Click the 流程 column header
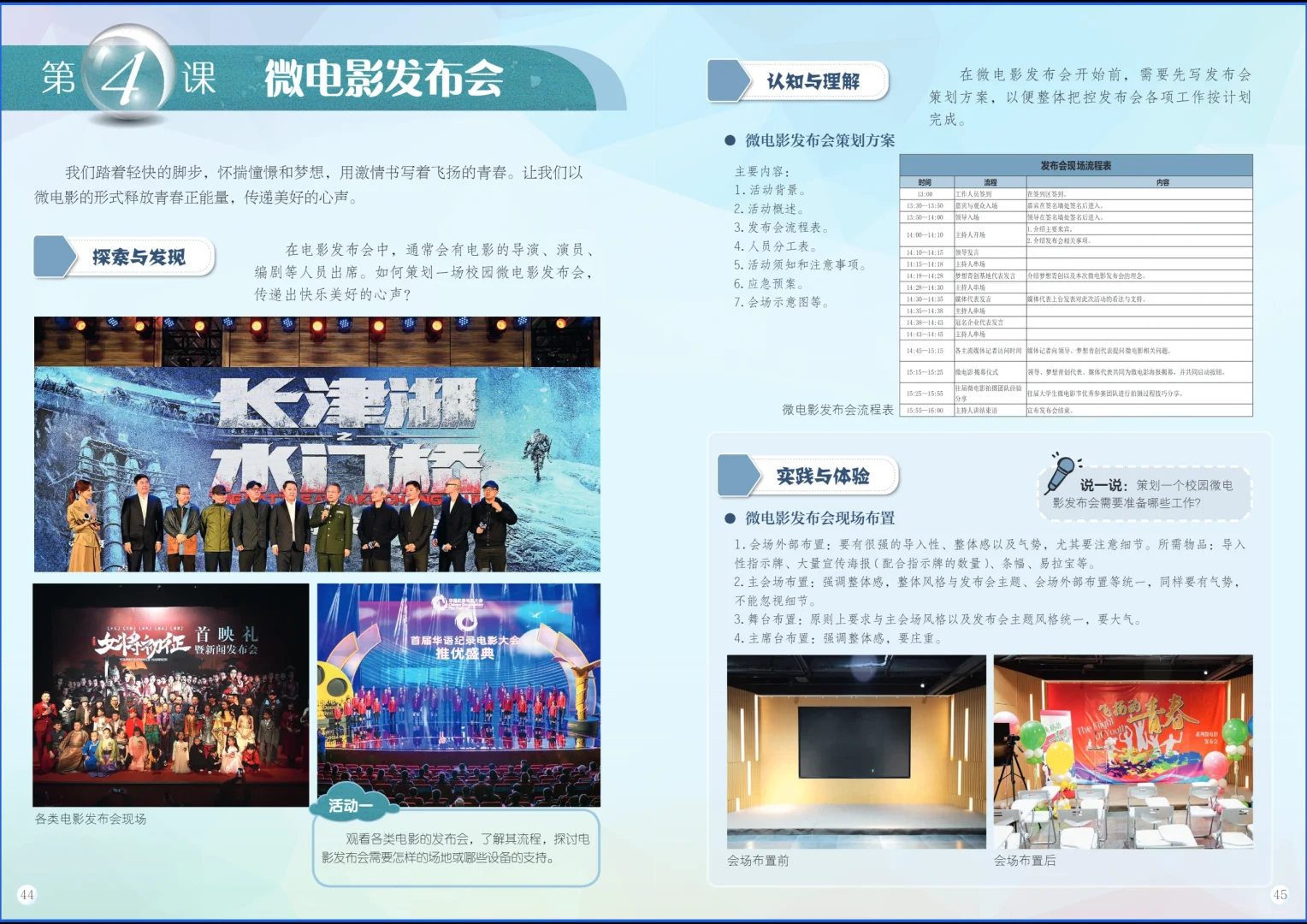This screenshot has height=924, width=1307. tap(990, 182)
